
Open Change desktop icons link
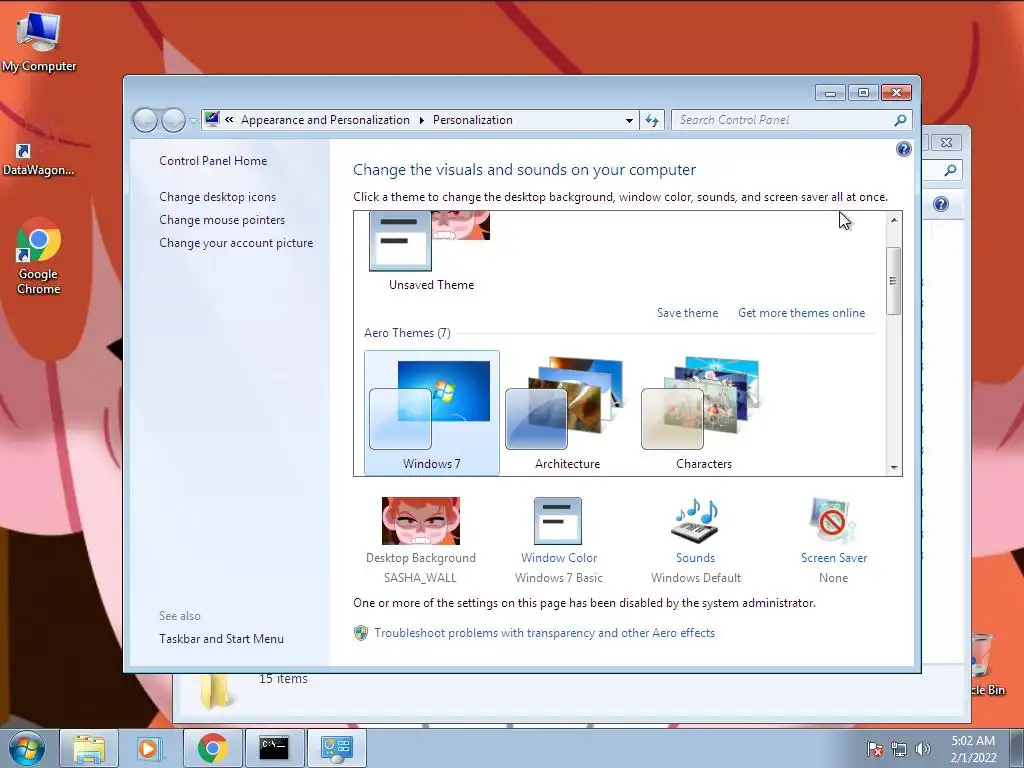tap(217, 197)
